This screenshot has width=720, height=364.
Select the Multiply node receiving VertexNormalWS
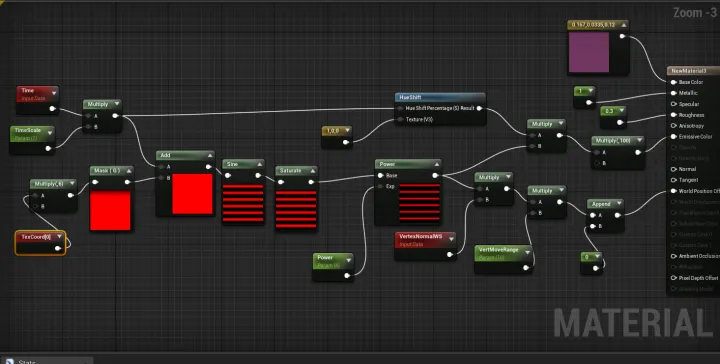[x=493, y=189]
